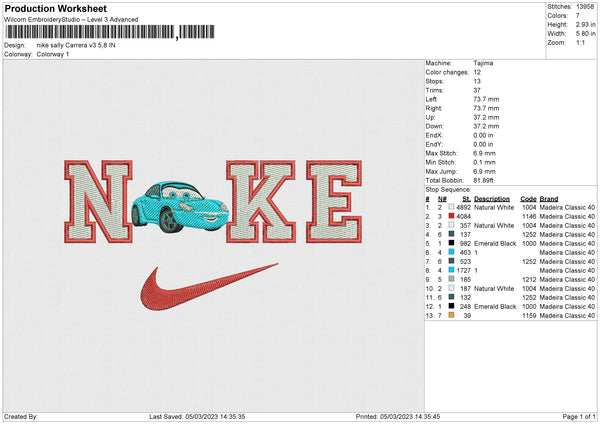Click the 'Colorway 1' value
The image size is (600, 424).
point(53,54)
